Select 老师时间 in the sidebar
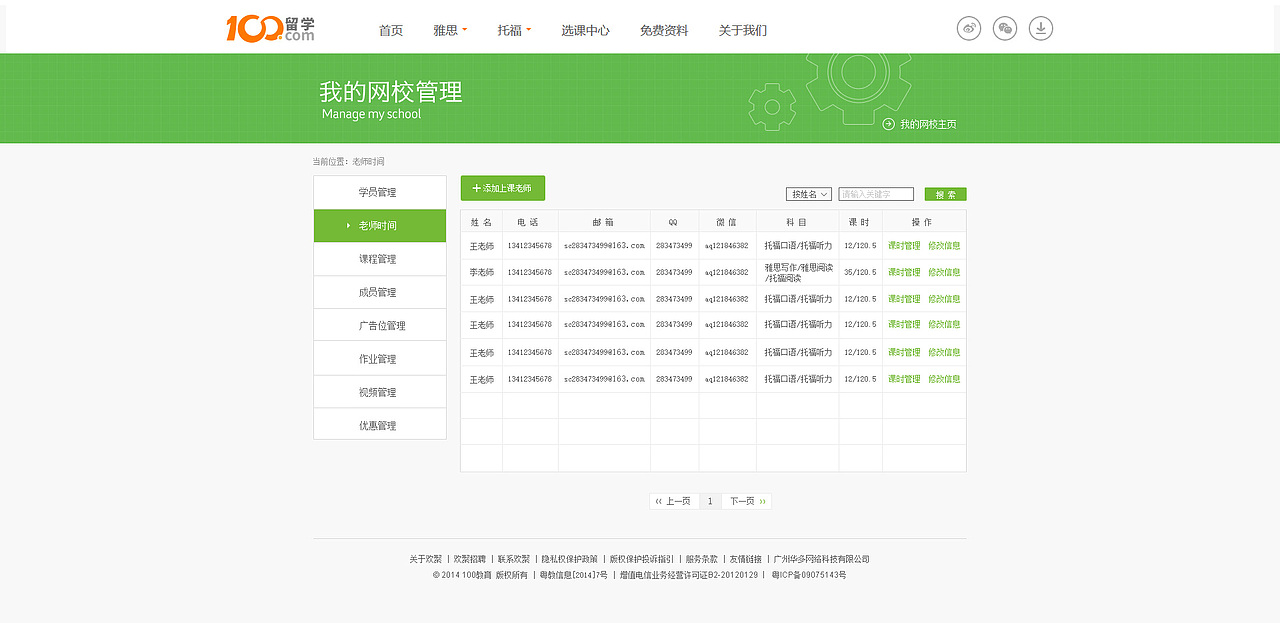 (380, 226)
